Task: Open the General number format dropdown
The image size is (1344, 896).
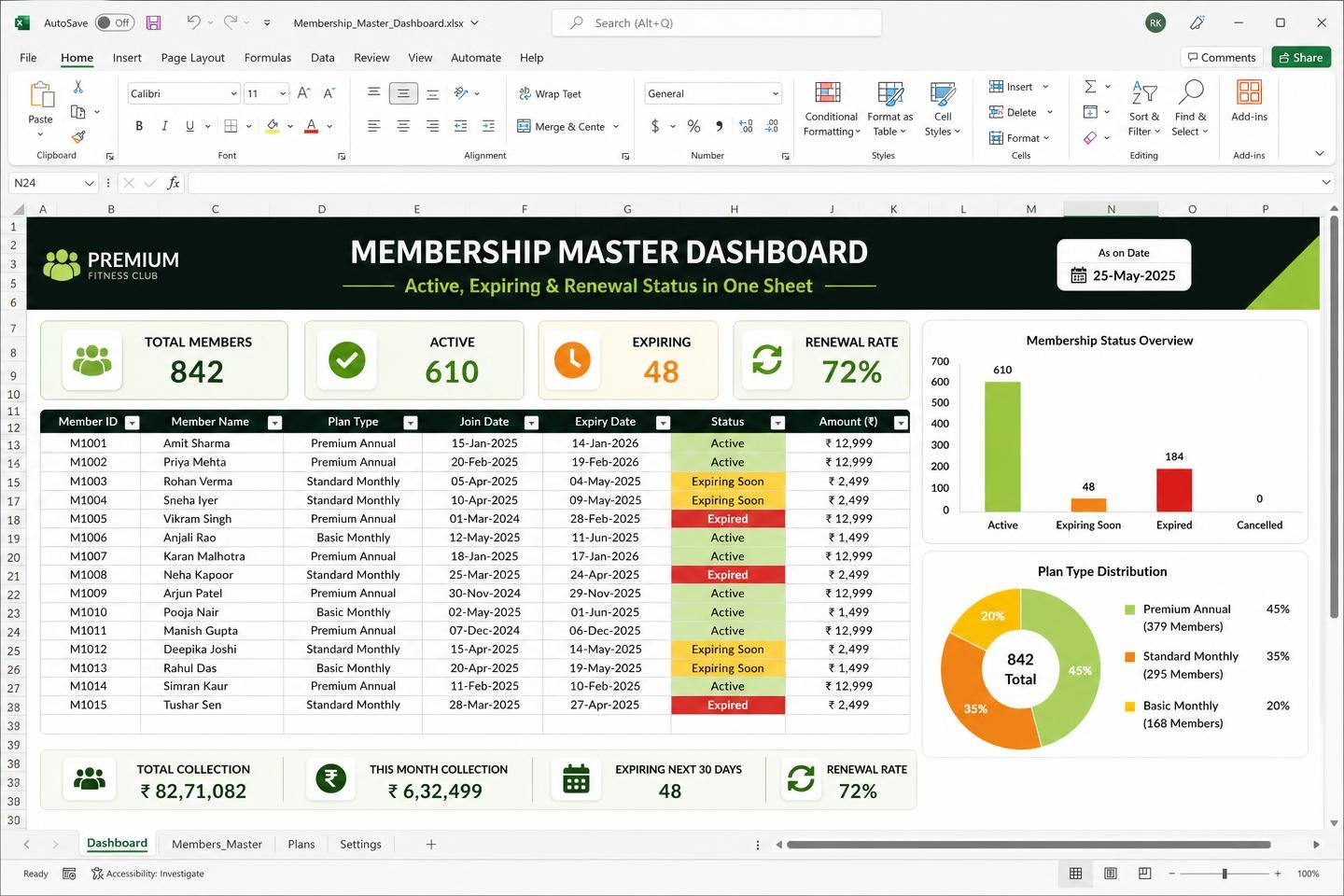Action: pos(775,93)
